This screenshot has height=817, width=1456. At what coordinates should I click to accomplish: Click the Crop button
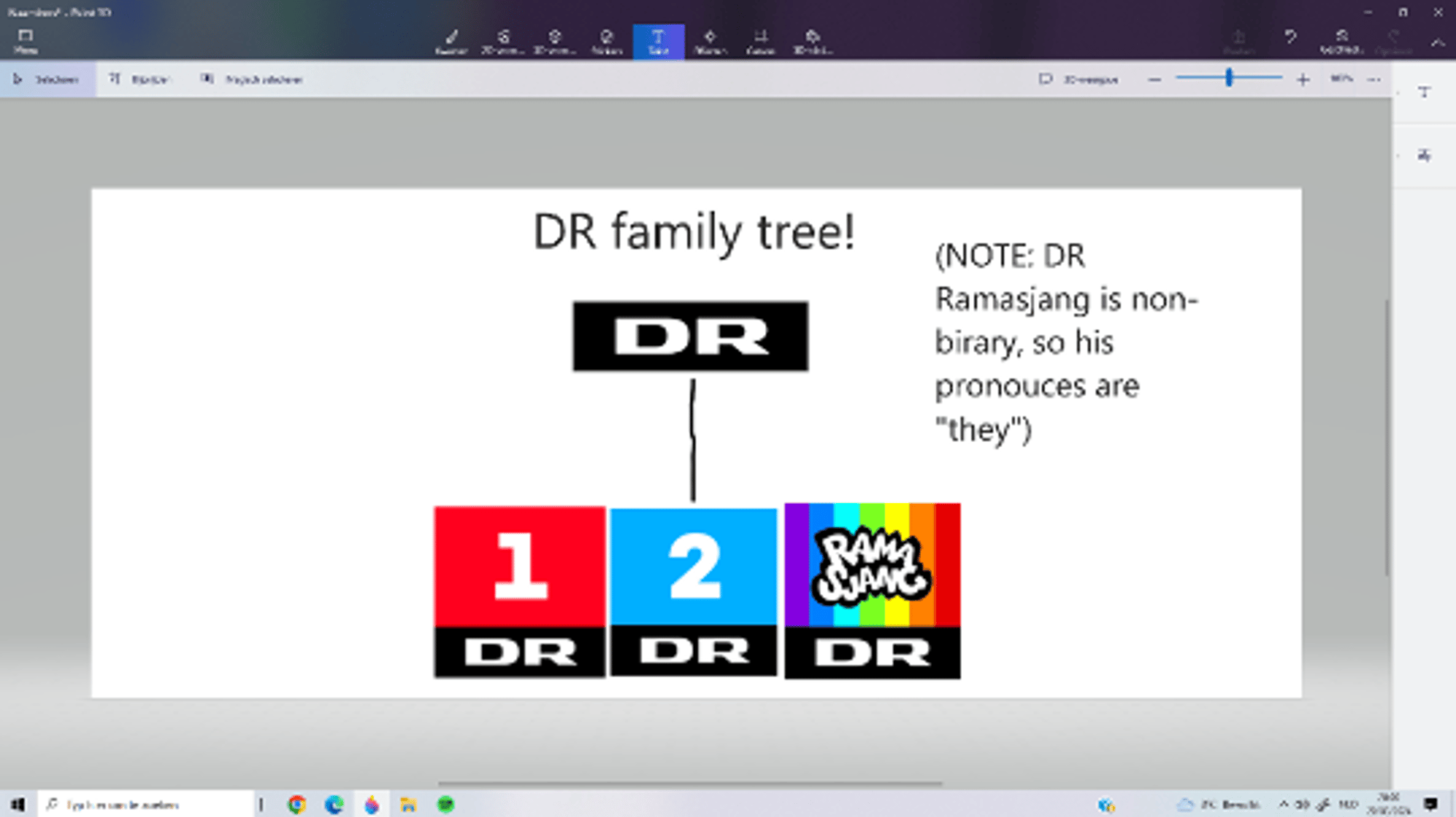(138, 79)
